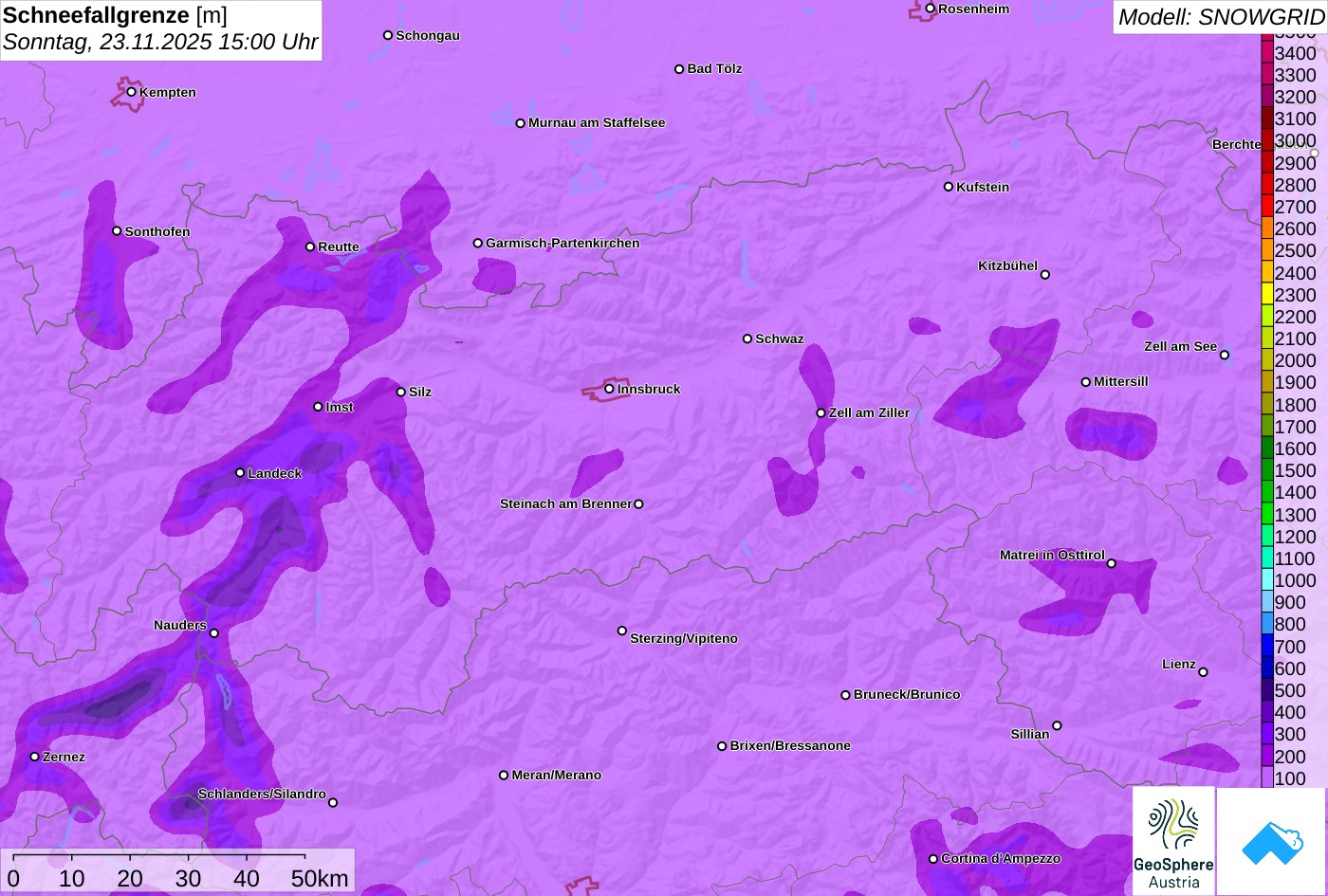Select the Schwaz marker dot

(747, 338)
